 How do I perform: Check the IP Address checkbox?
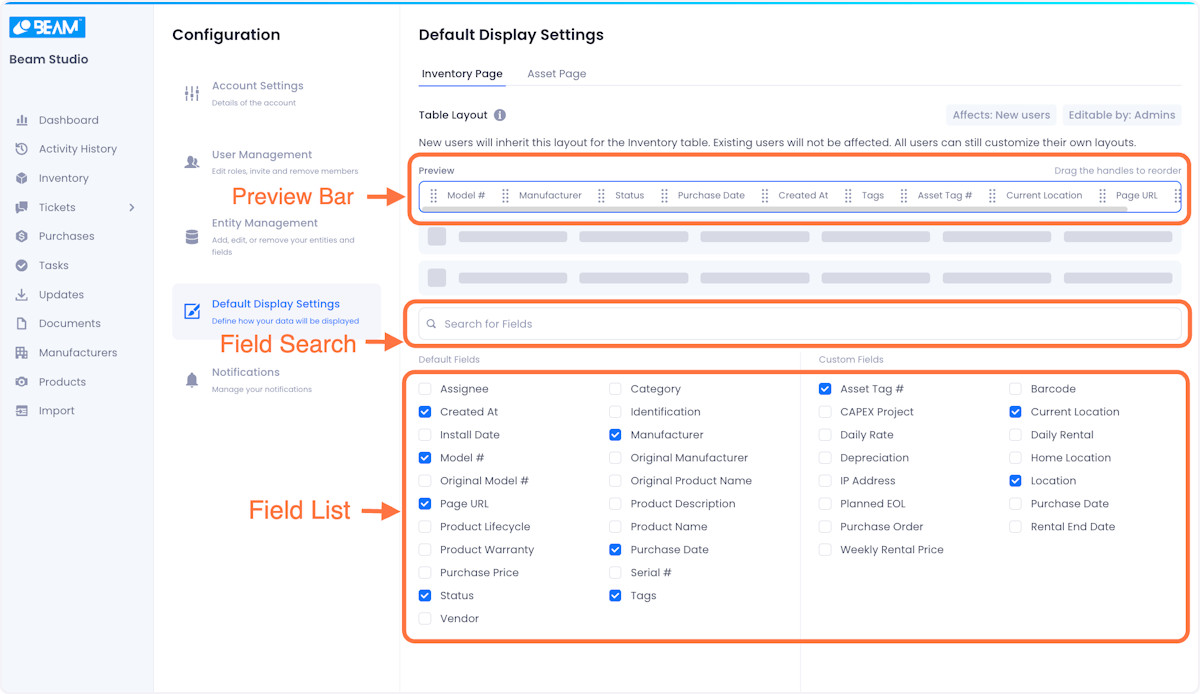pos(825,481)
